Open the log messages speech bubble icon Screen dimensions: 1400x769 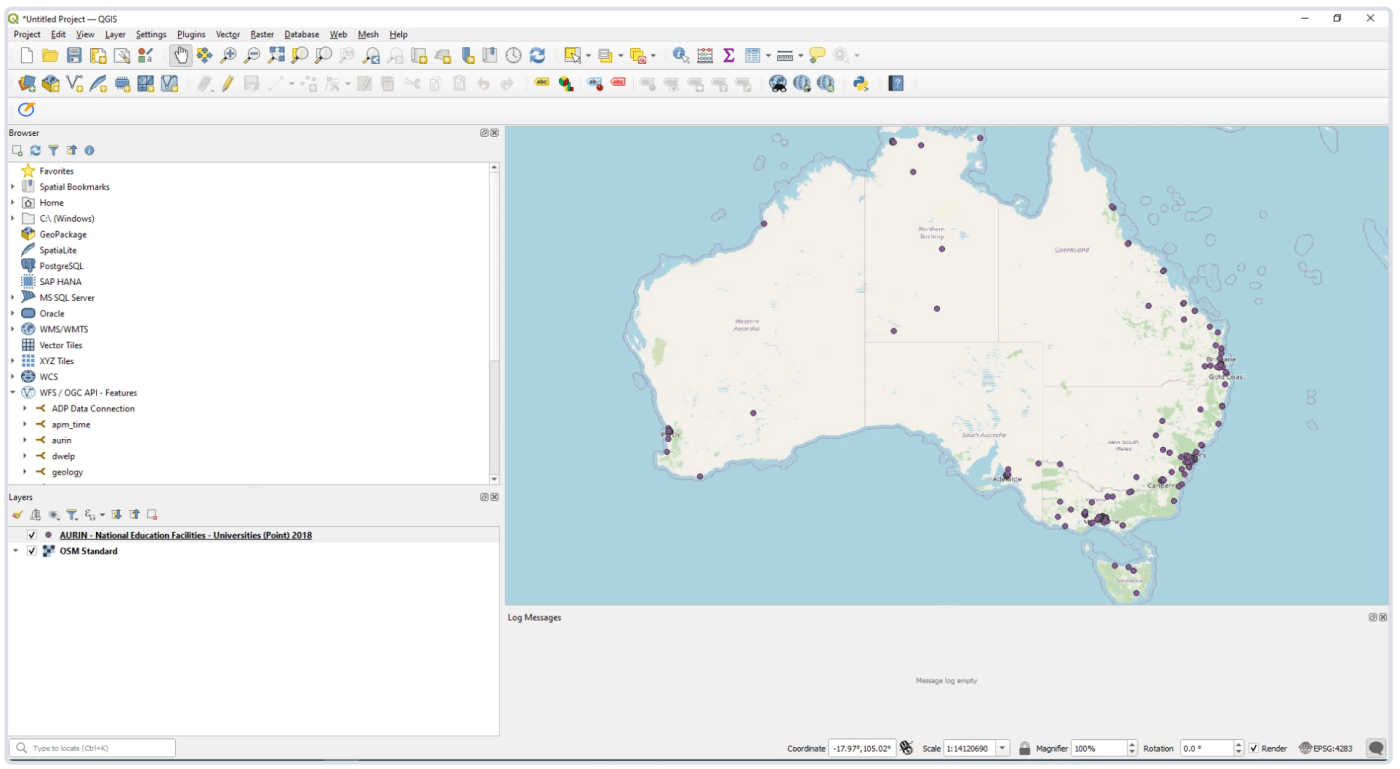click(x=1376, y=748)
